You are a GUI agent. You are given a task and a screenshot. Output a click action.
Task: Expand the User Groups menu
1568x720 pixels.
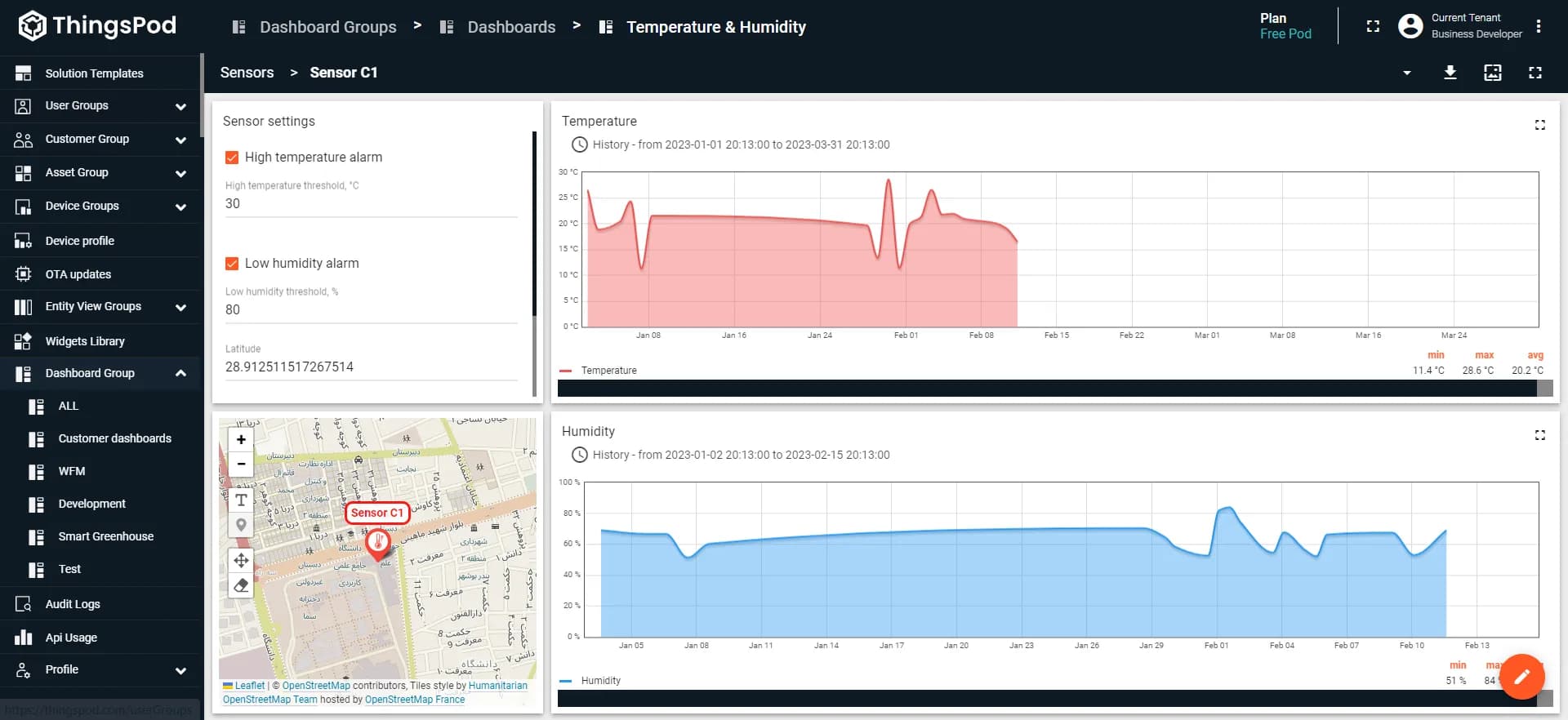180,106
